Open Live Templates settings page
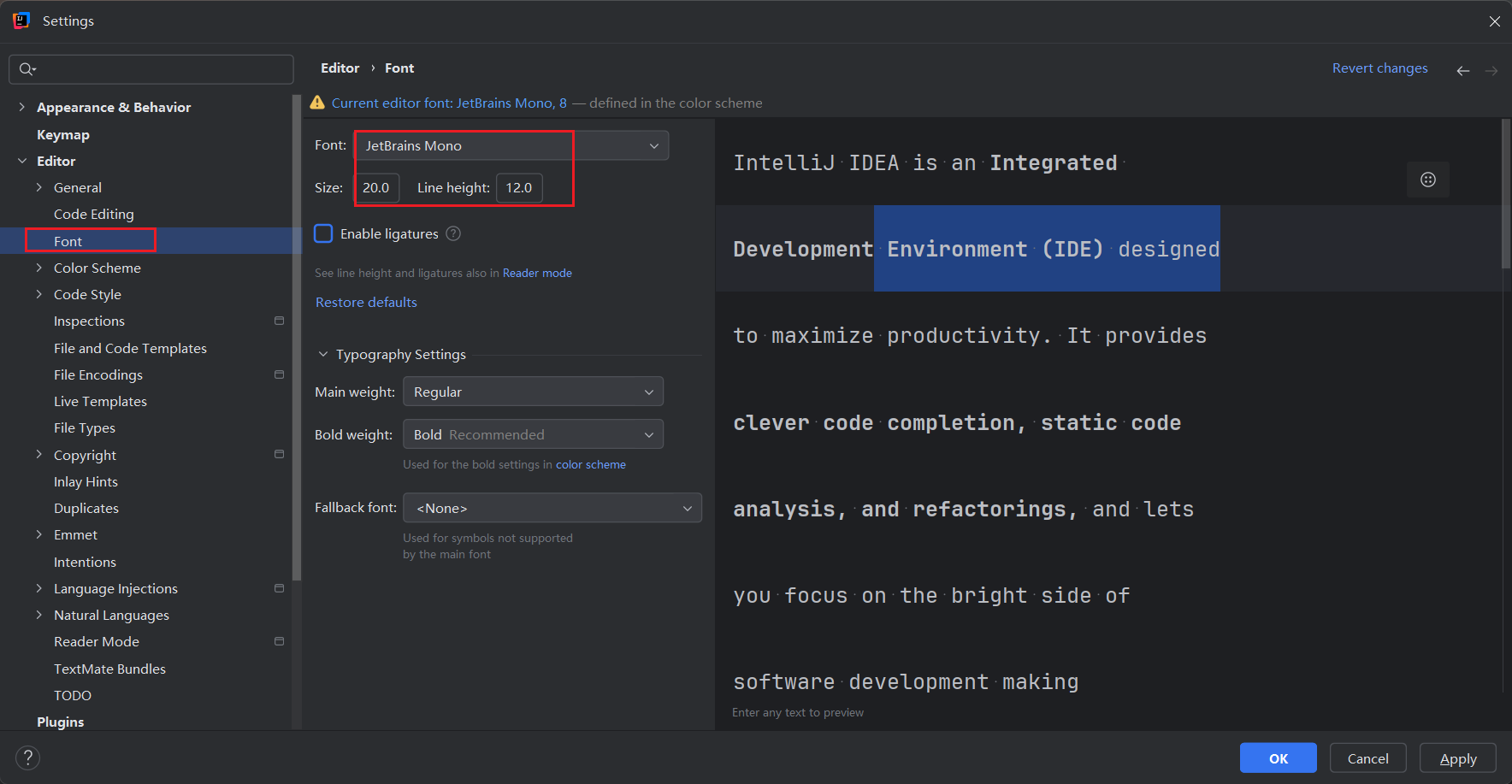This screenshot has width=1512, height=784. (100, 401)
